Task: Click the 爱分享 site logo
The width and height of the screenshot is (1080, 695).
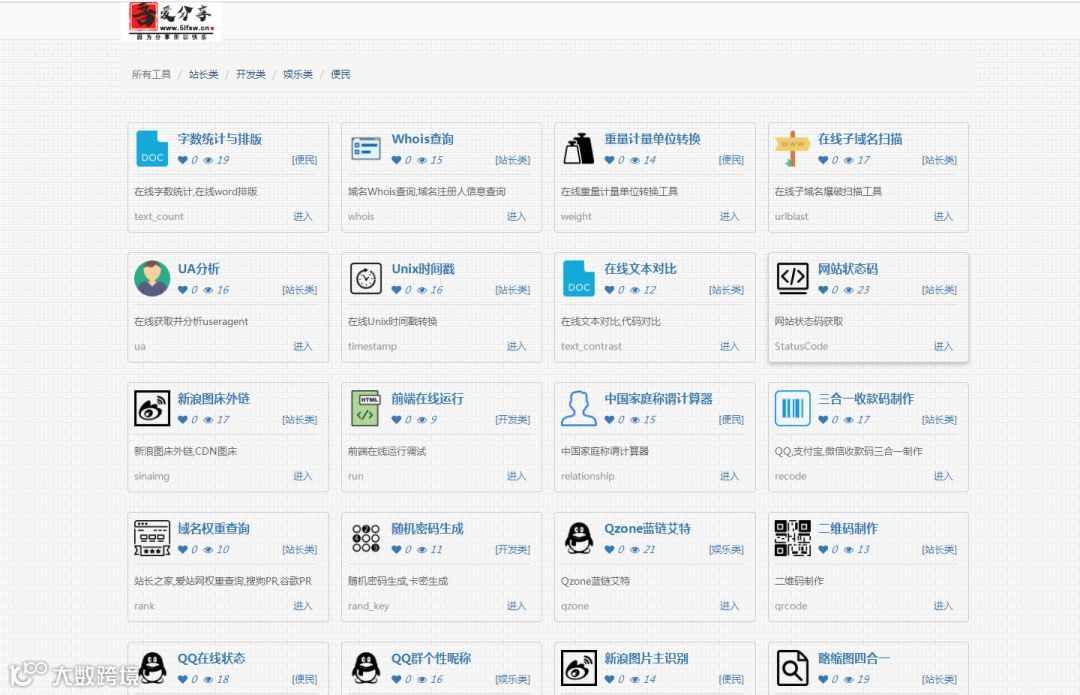Action: coord(172,21)
